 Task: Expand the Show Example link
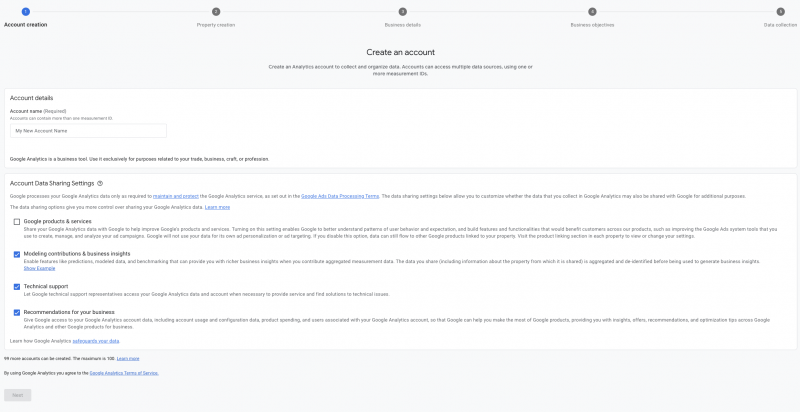click(x=38, y=268)
